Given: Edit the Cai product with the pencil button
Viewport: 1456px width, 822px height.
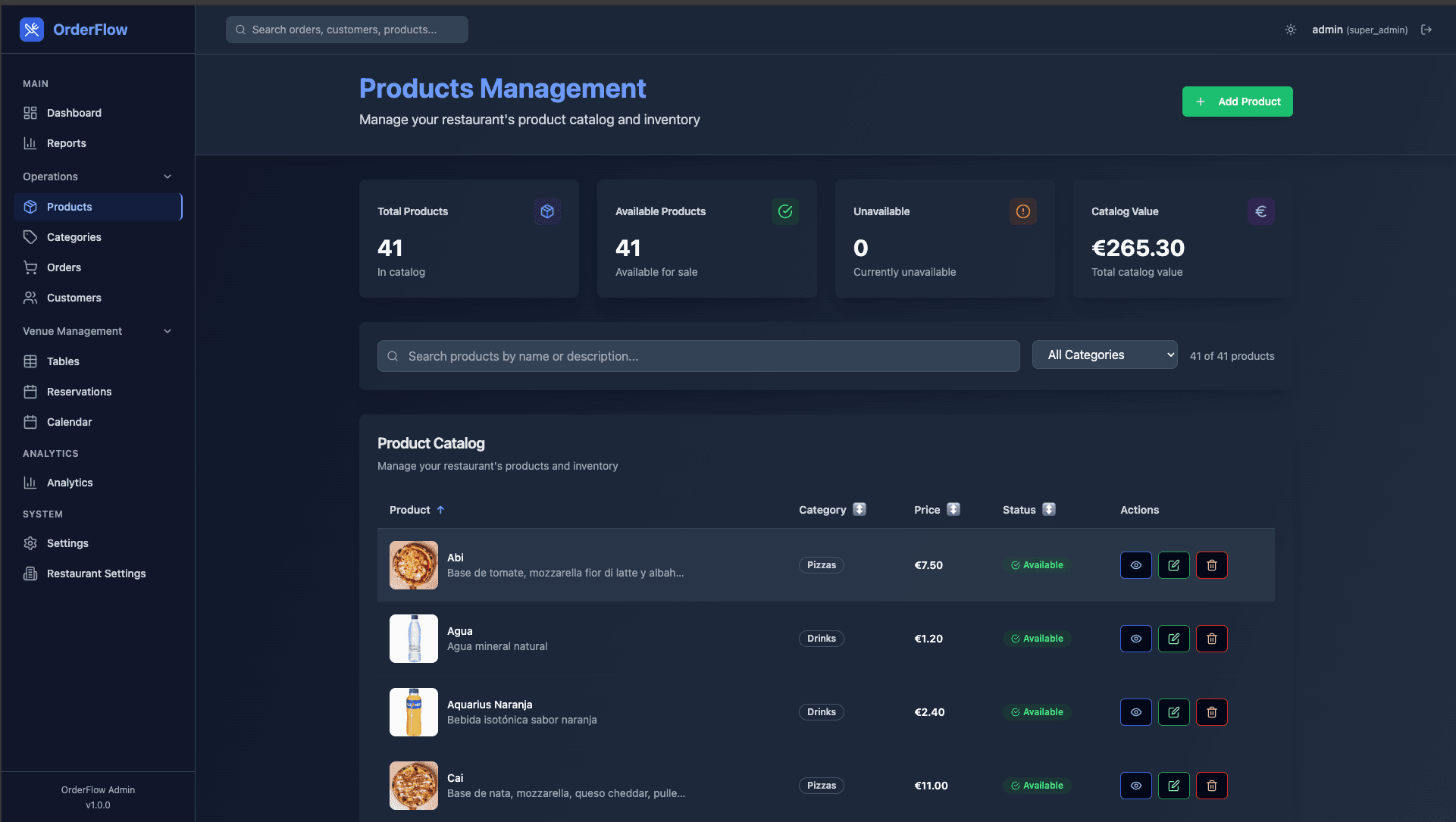Looking at the screenshot, I should click(1173, 786).
